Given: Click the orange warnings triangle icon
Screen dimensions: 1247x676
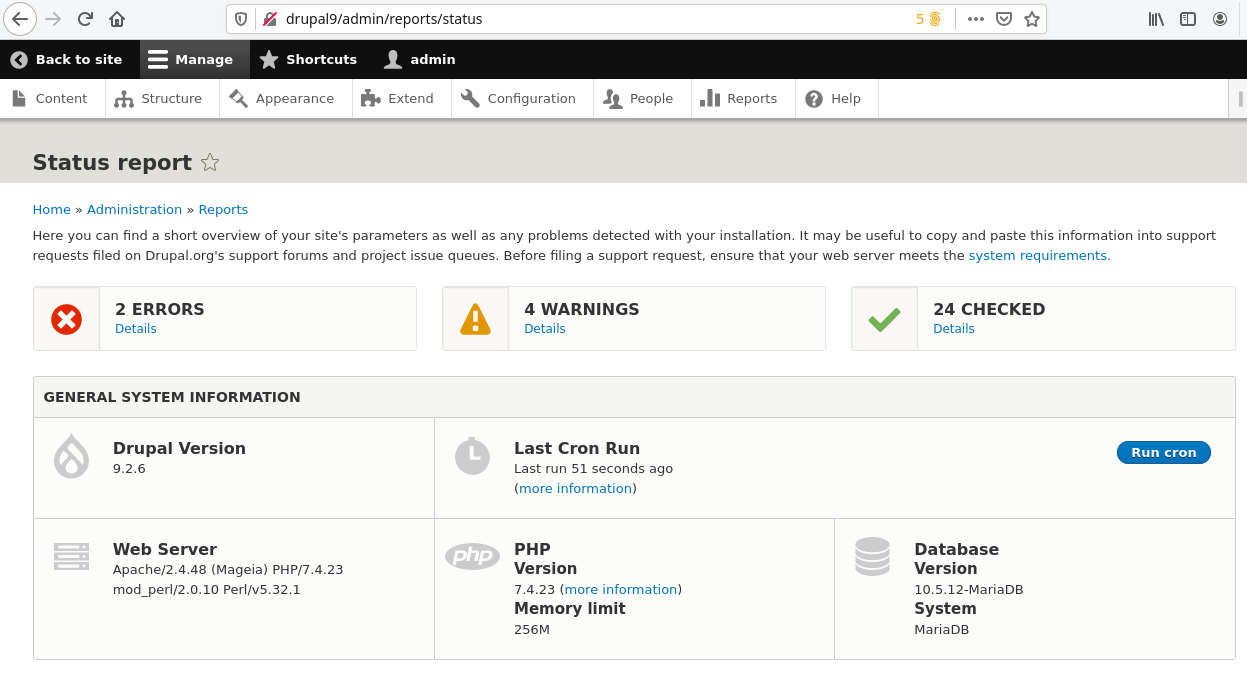Looking at the screenshot, I should coord(475,319).
